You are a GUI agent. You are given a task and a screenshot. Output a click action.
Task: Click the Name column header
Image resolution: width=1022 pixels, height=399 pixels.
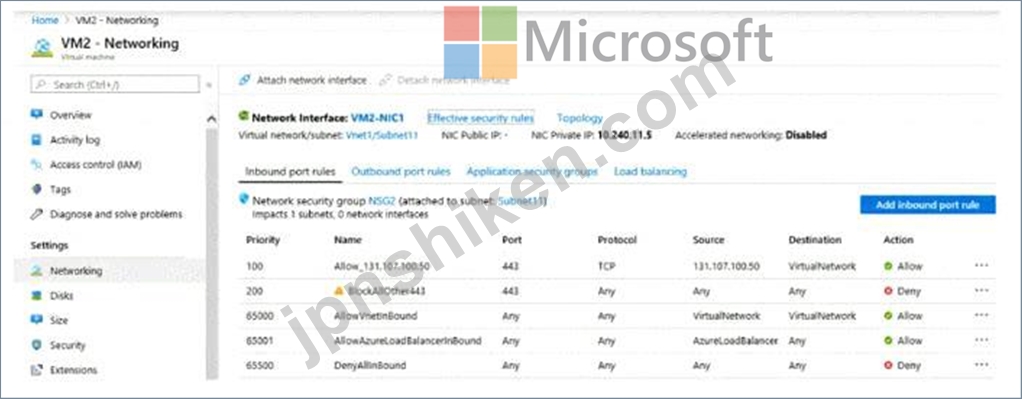[347, 240]
